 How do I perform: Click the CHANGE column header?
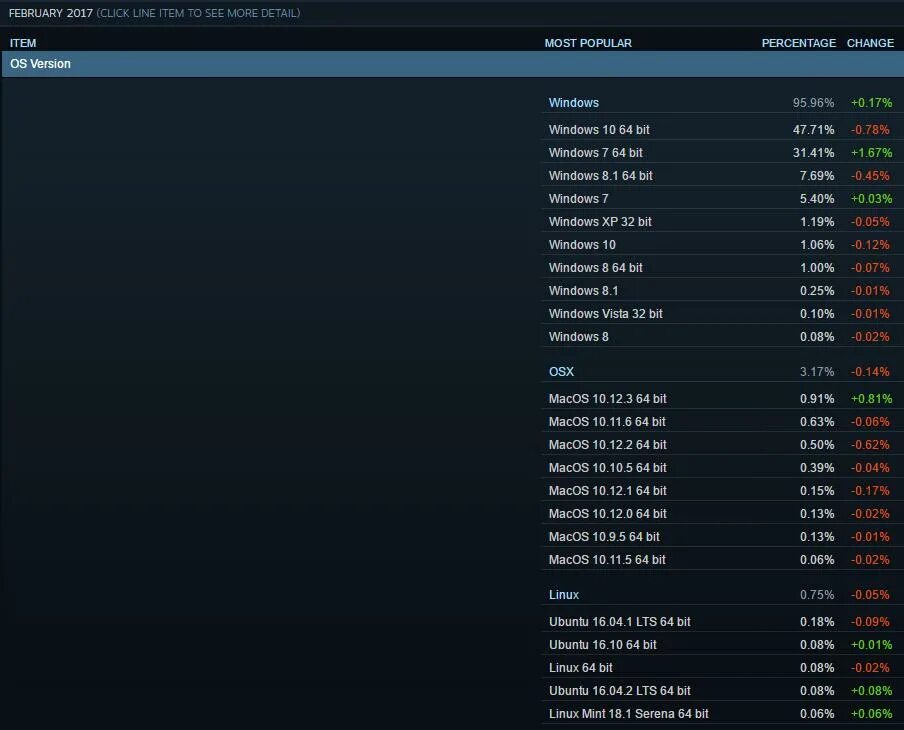[x=870, y=43]
